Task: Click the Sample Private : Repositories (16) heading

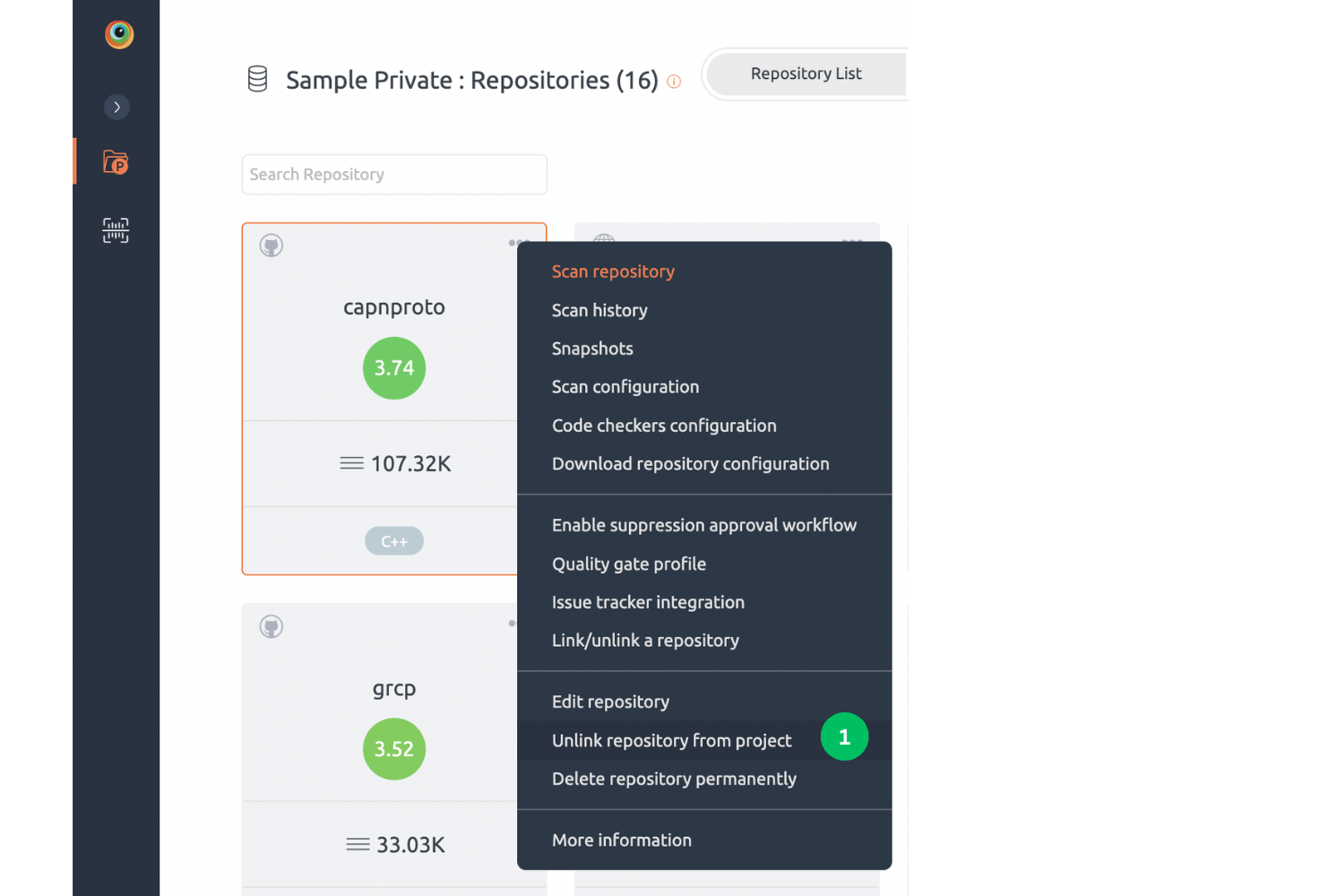Action: pos(472,80)
